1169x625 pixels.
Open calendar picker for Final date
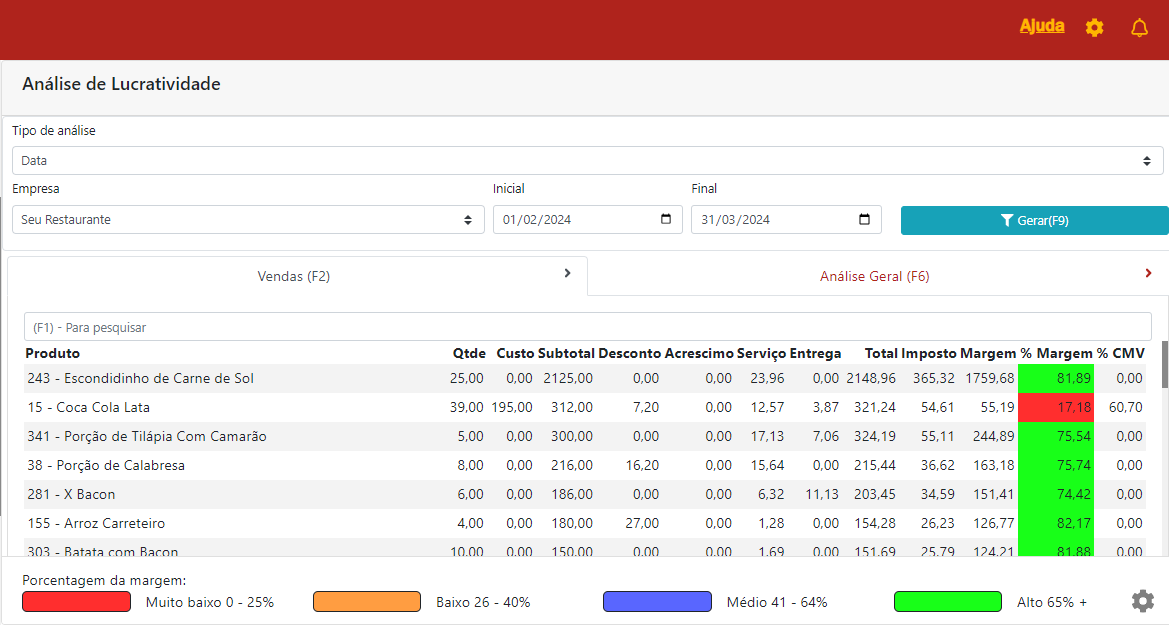coord(865,220)
